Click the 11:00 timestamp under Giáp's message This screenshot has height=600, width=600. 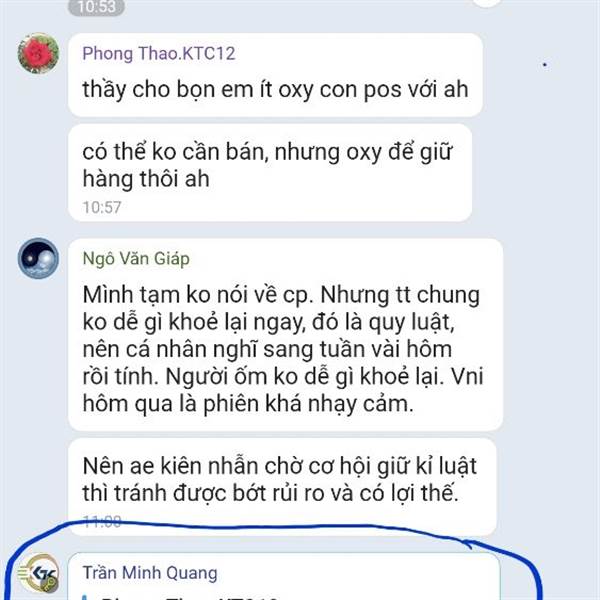pyautogui.click(x=102, y=521)
